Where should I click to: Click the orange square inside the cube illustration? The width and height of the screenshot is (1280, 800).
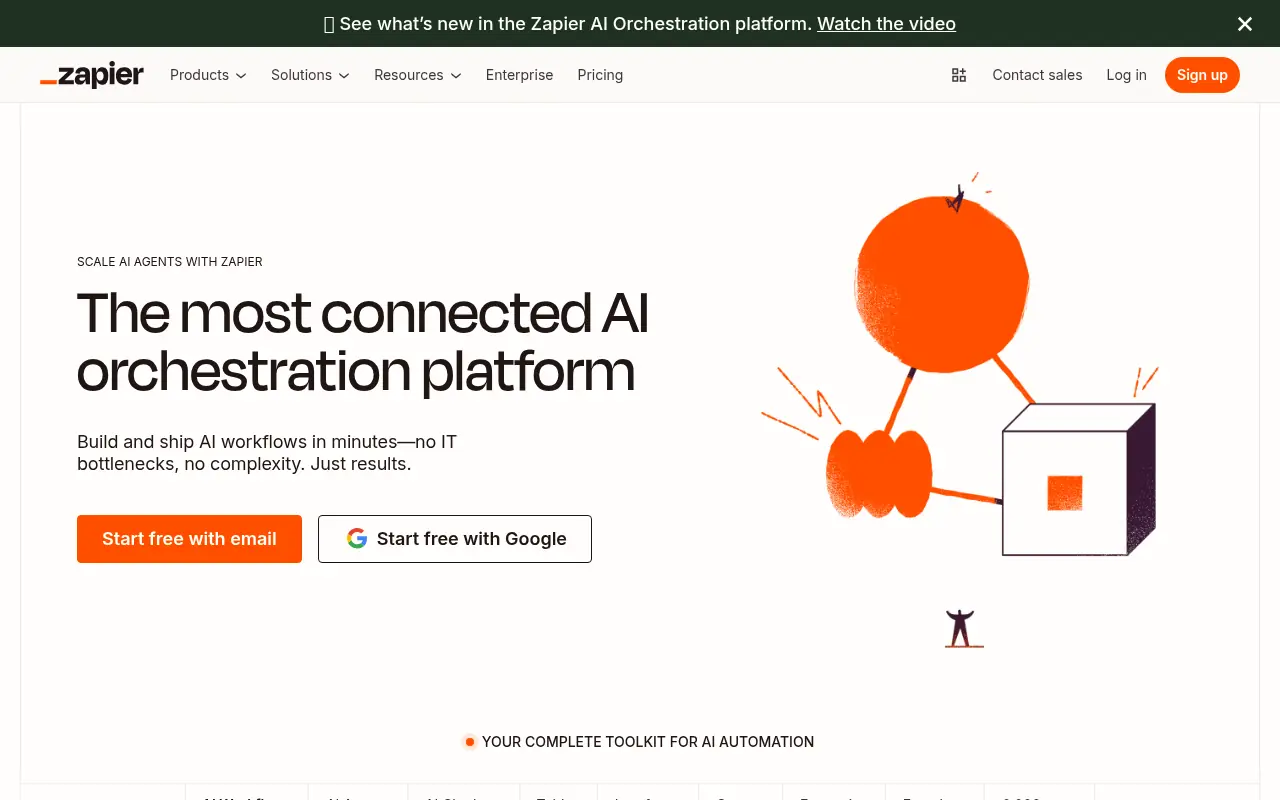(x=1066, y=492)
